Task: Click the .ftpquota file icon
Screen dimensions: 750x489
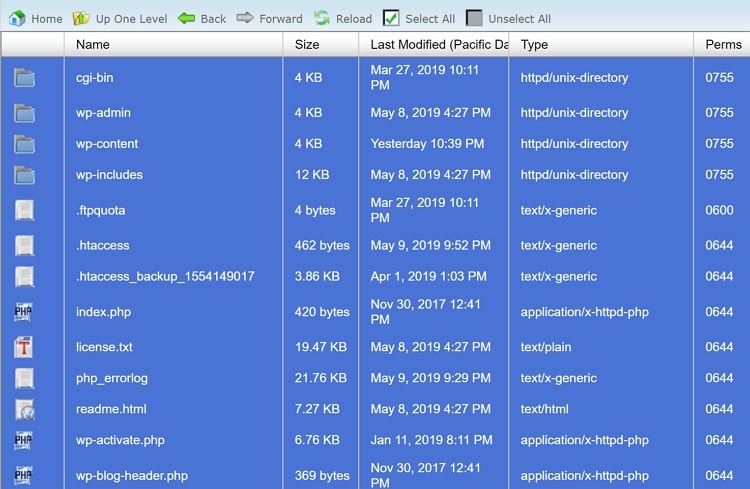Action: (24, 210)
